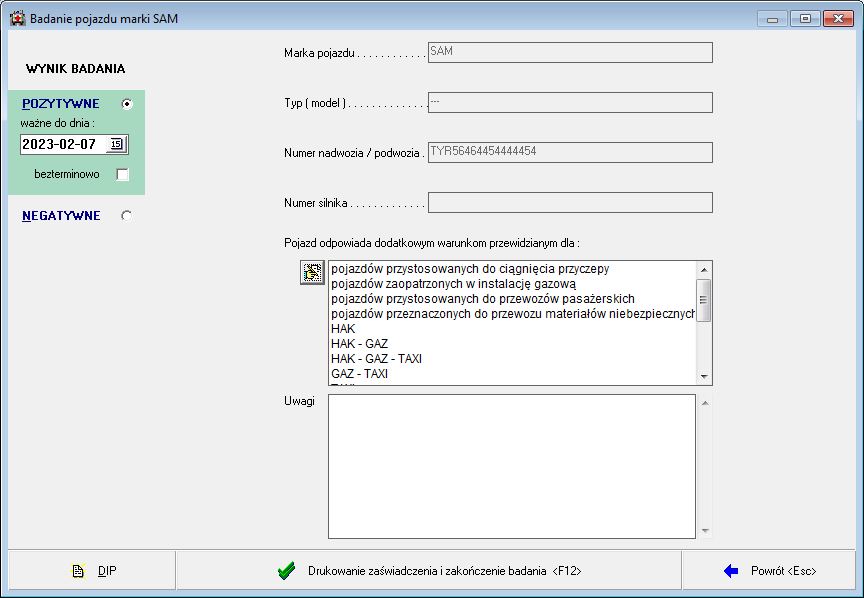Screen dimensions: 864x598
Task: Click Drukowanie zaświadczenia i zakończenie badania button
Action: click(x=429, y=571)
